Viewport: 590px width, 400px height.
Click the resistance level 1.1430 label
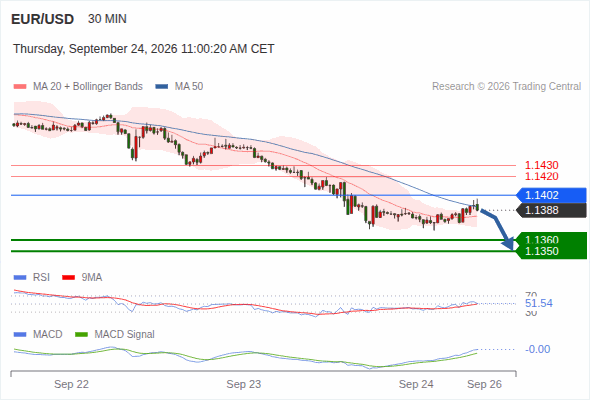(x=541, y=165)
